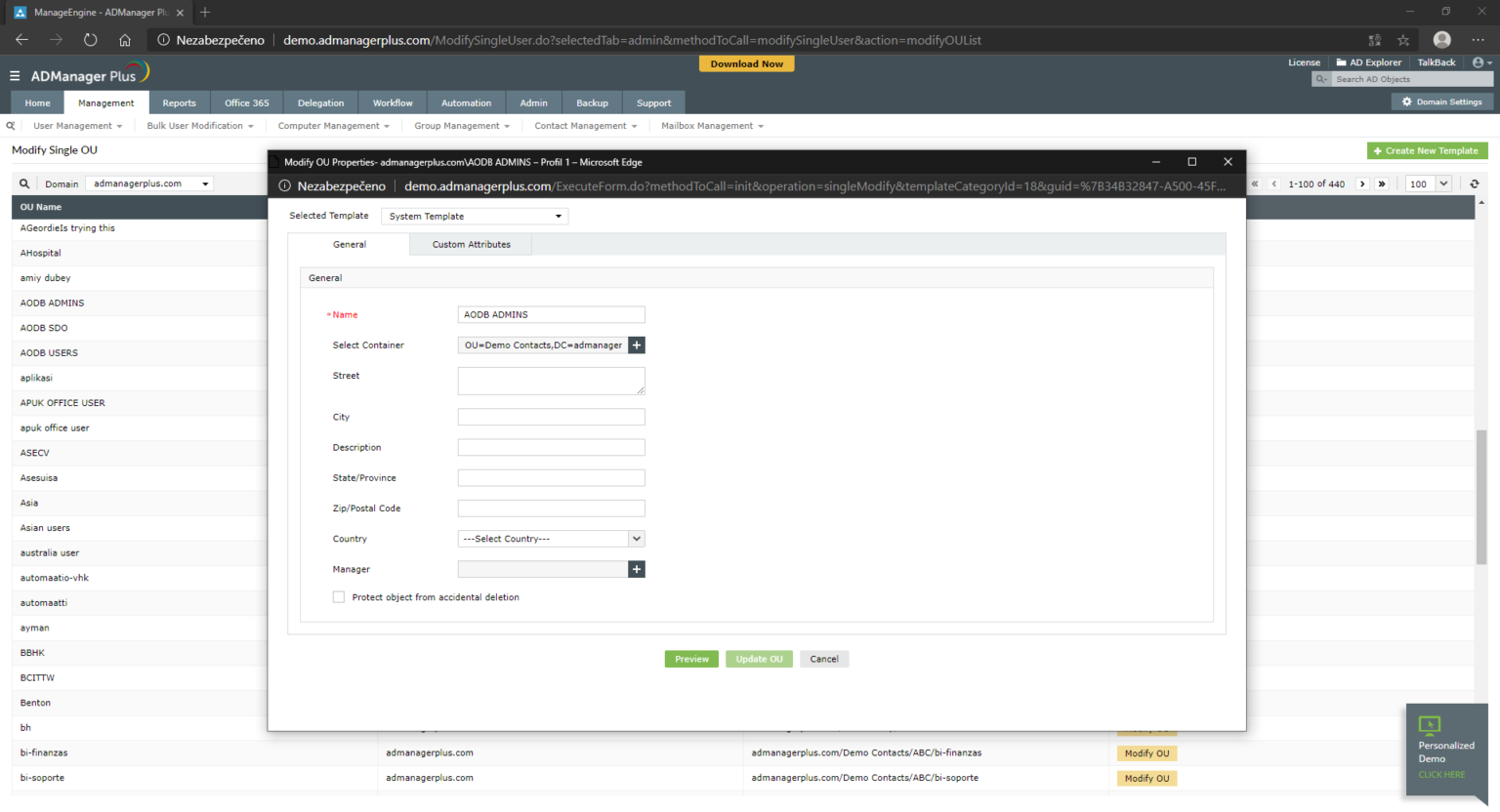
Task: Click the vertical scrollbar of OU list
Action: (x=1480, y=496)
